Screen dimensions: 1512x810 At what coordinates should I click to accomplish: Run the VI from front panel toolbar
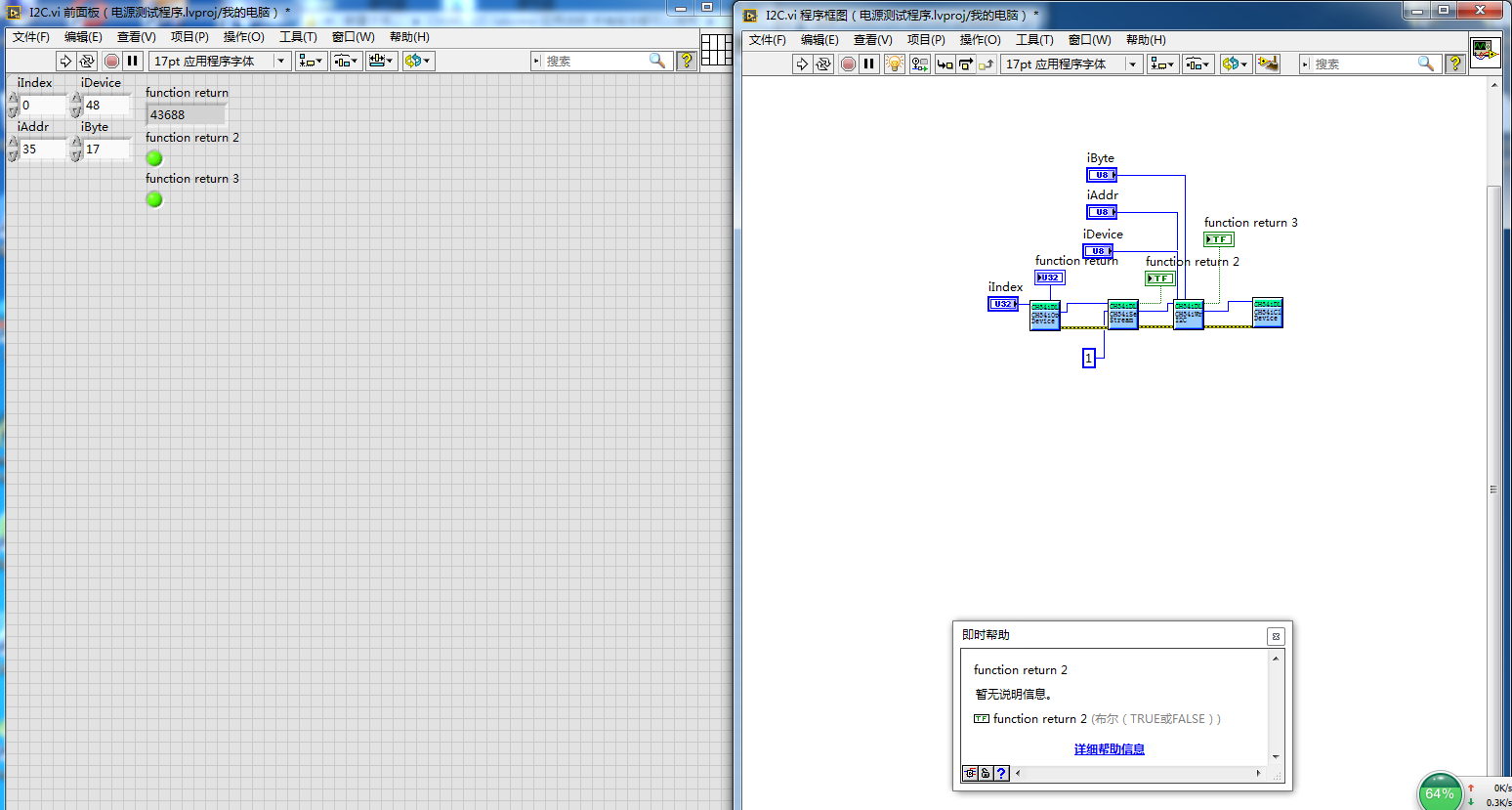pos(65,61)
